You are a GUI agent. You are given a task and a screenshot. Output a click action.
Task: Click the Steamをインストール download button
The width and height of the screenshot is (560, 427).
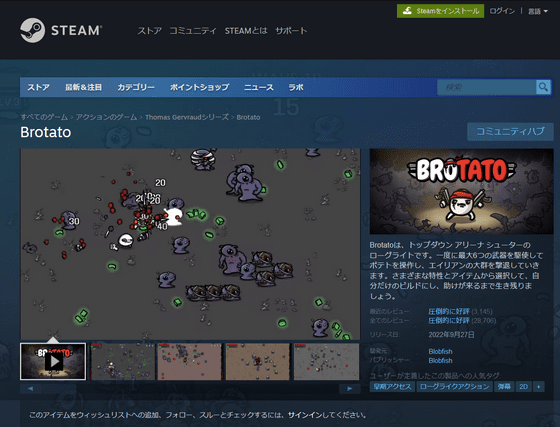click(440, 11)
